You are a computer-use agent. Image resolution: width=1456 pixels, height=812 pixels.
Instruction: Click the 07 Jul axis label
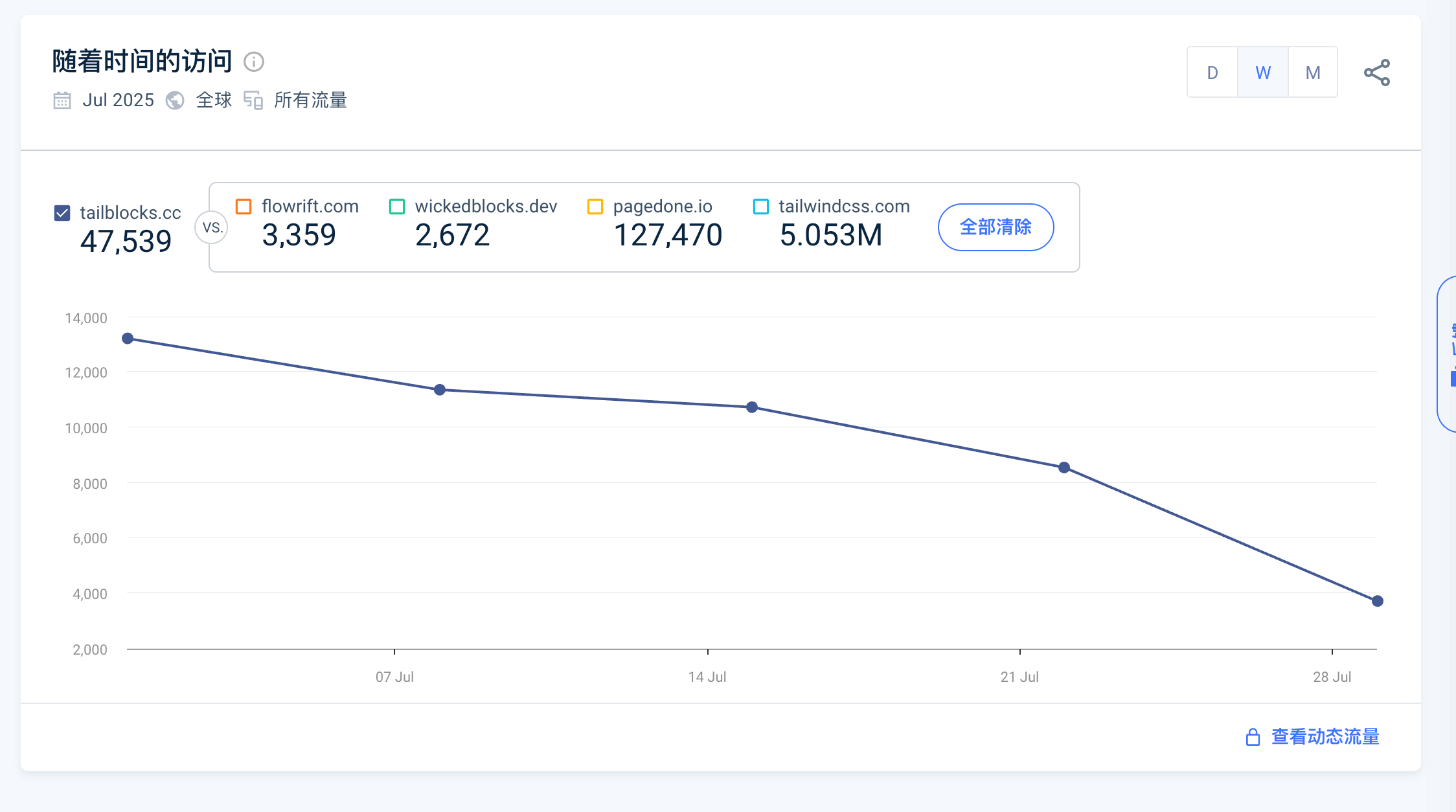coord(394,677)
